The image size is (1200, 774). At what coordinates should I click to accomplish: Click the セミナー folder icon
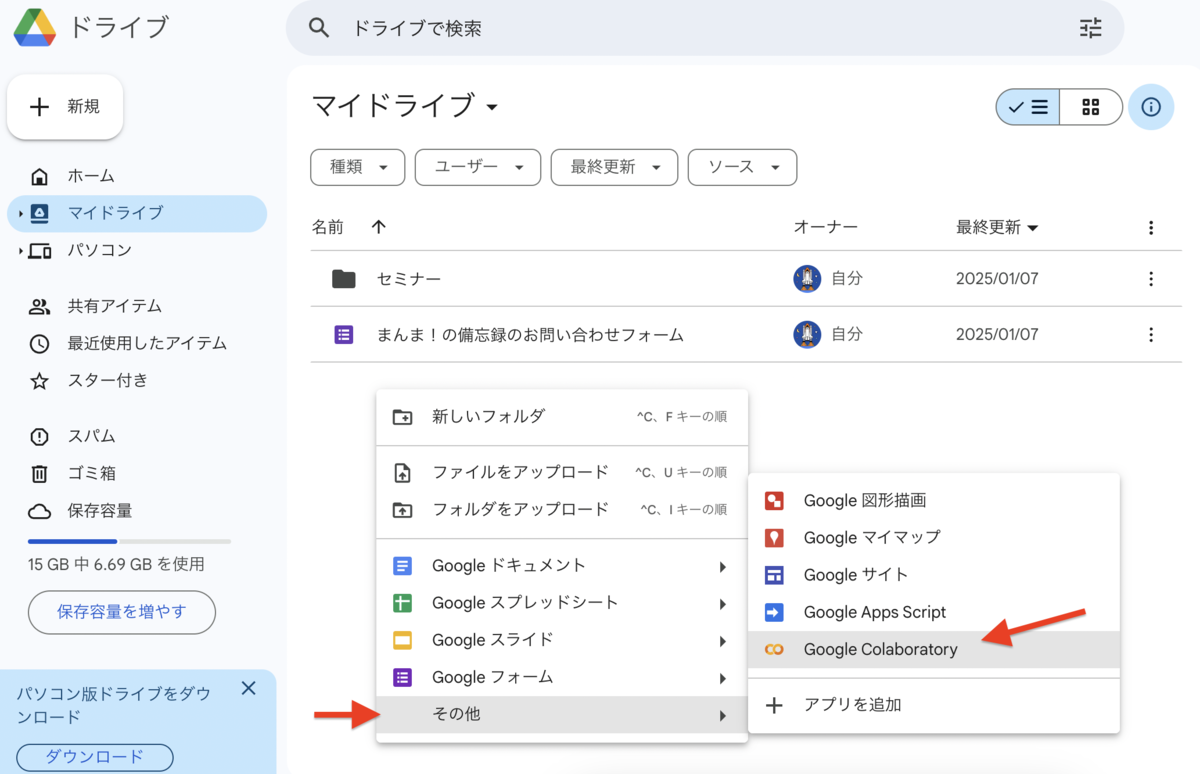pyautogui.click(x=344, y=279)
